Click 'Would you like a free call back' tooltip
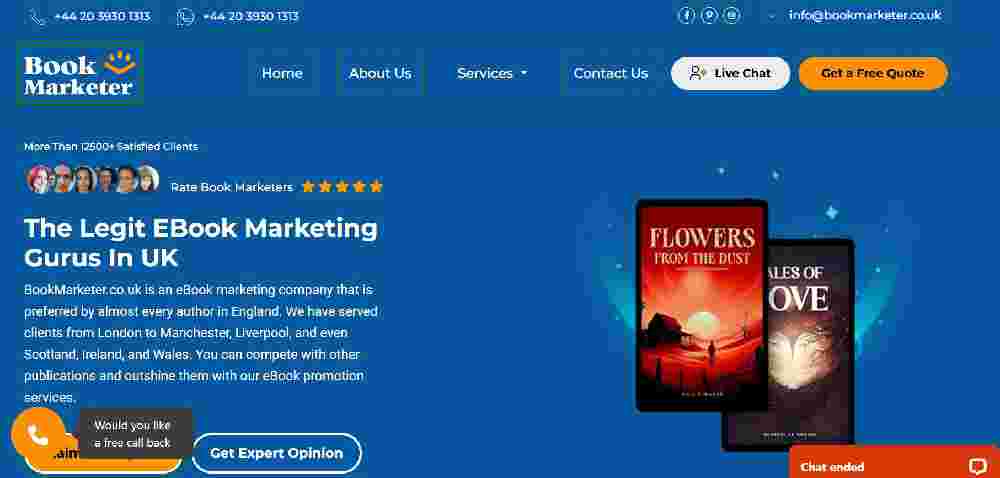The image size is (1000, 478). (x=135, y=433)
